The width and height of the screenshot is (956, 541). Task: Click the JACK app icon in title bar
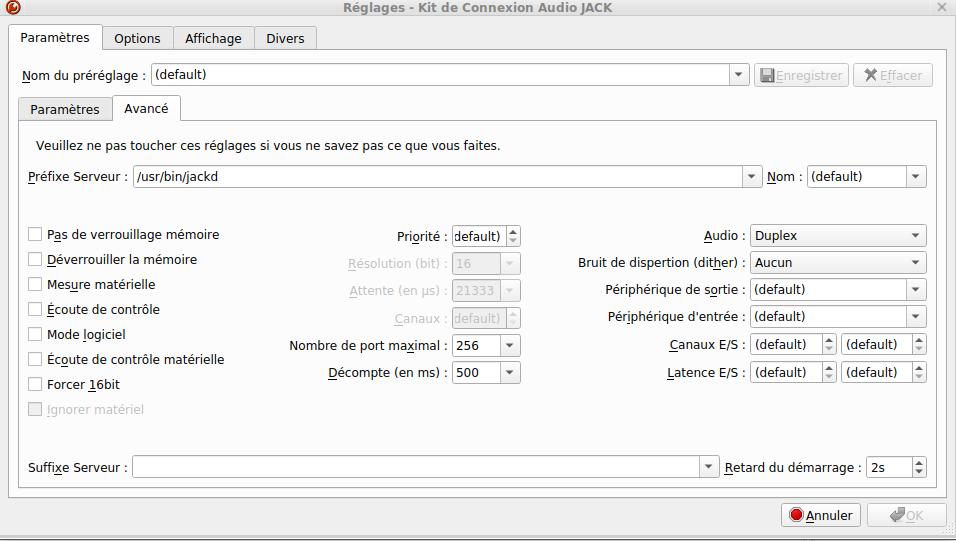(12, 7)
